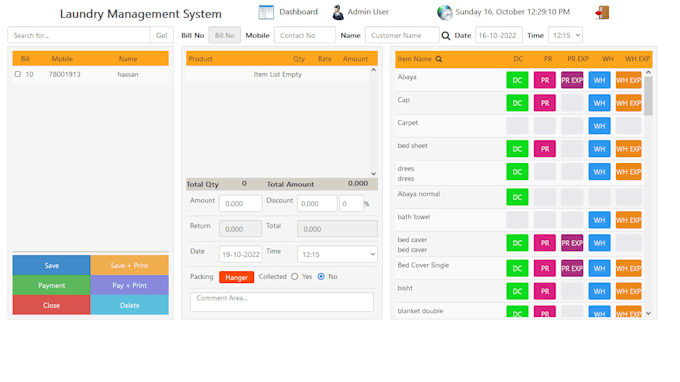680x382 pixels.
Task: Click product list scroll-down arrow
Action: click(373, 174)
